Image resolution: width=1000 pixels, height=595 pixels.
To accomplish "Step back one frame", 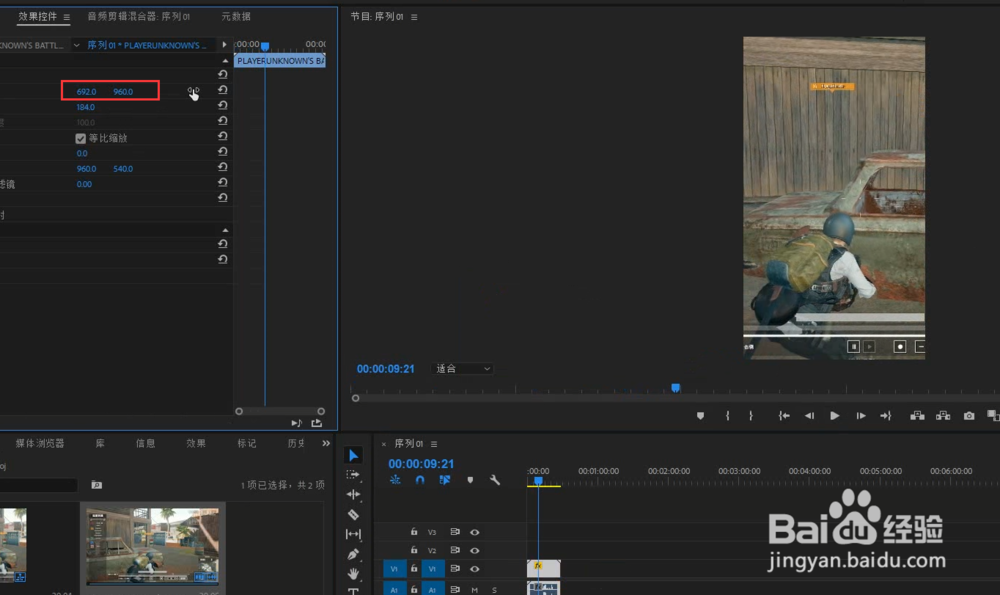I will [809, 416].
